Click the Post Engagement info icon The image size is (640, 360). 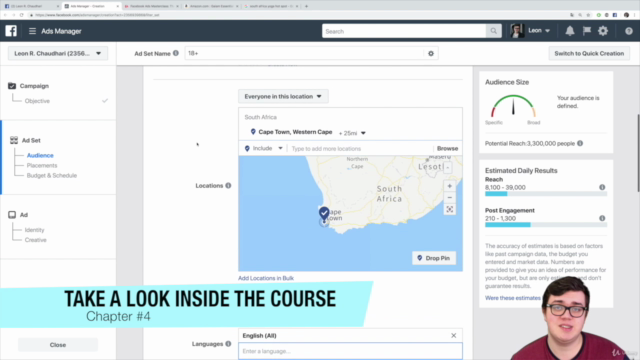[x=602, y=218]
